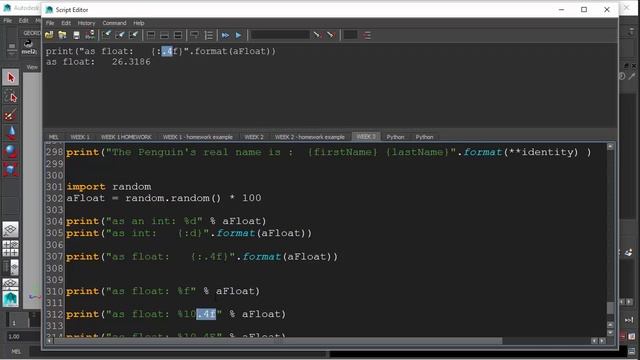Screen dimensions: 640x360
Task: Click the 'import random' line
Action: [x=109, y=187]
